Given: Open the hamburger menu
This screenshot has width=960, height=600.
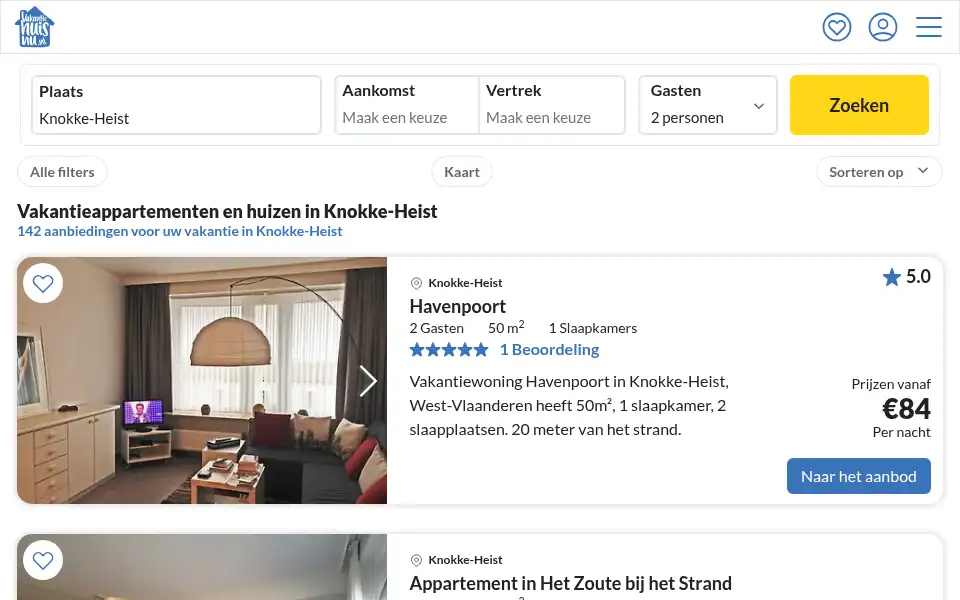Looking at the screenshot, I should 928,27.
